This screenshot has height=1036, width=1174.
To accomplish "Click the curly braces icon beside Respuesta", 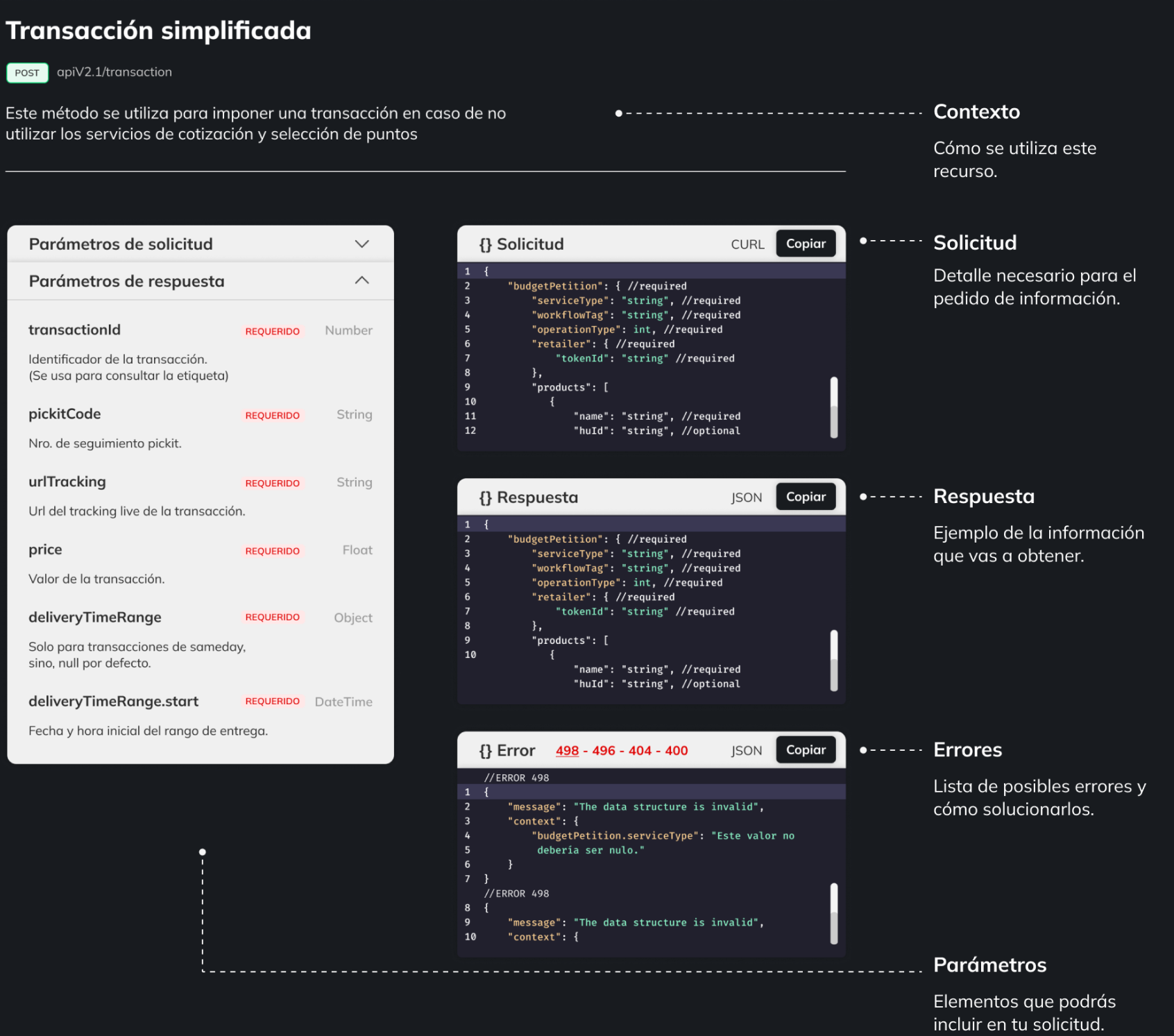I will 485,498.
